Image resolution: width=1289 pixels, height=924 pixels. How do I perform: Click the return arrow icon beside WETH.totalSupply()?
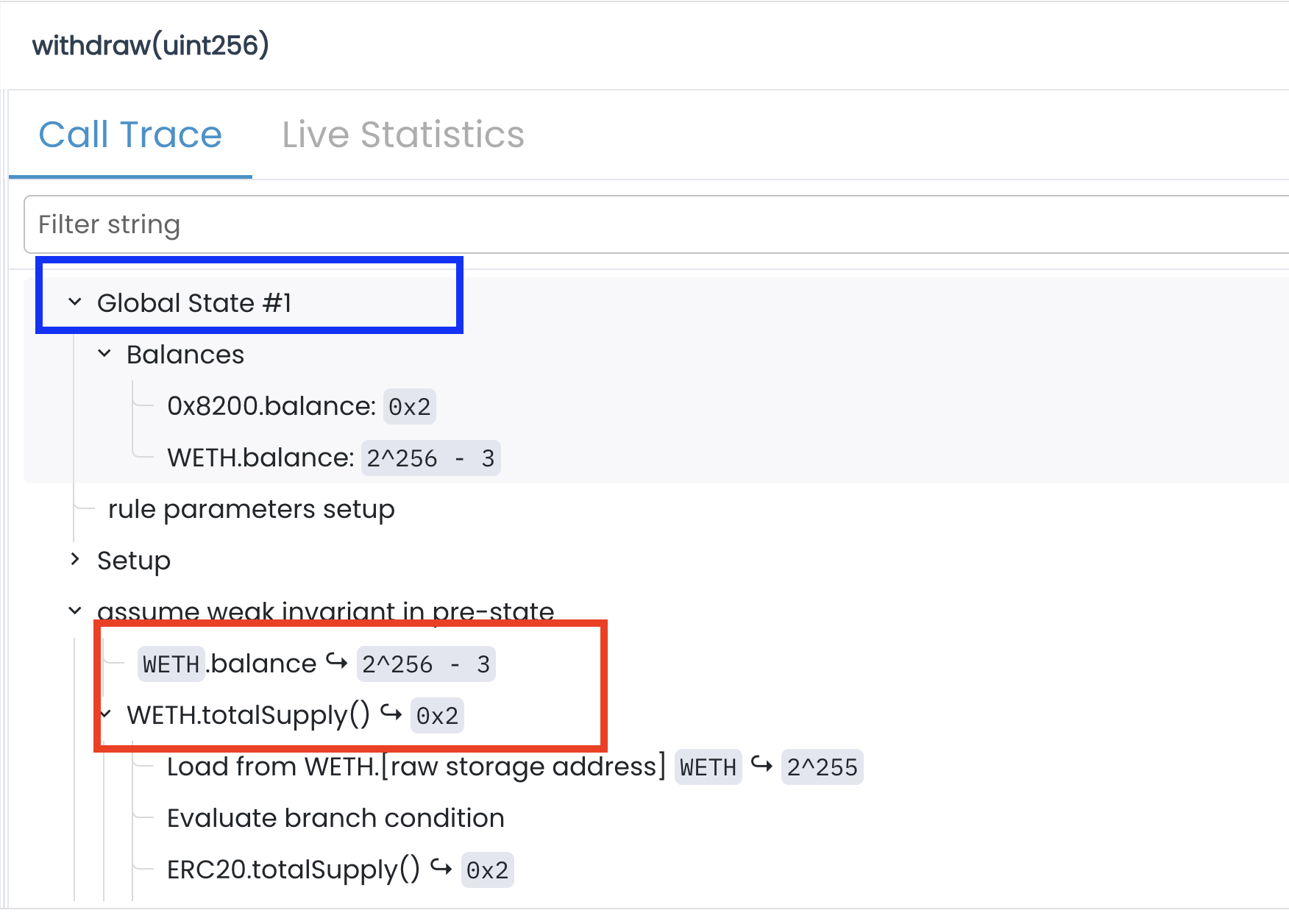(391, 713)
